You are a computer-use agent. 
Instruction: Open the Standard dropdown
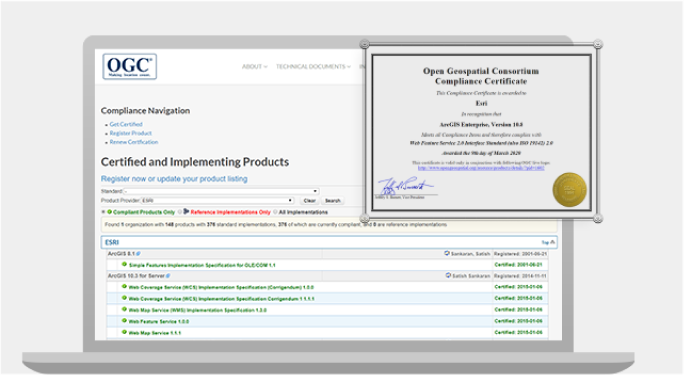coord(221,191)
